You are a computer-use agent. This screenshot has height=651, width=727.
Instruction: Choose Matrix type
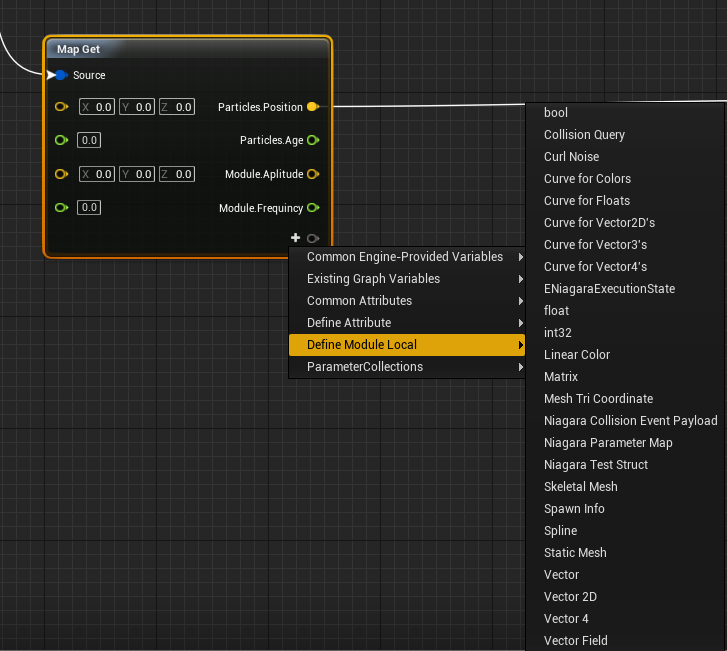click(x=625, y=377)
